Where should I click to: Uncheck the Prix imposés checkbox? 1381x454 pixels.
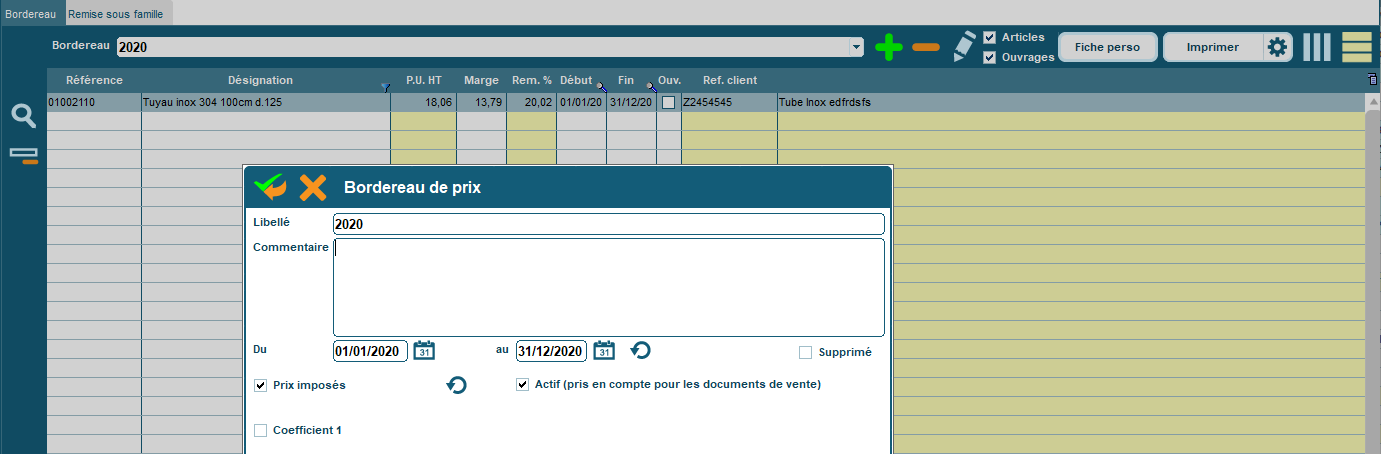(x=261, y=385)
